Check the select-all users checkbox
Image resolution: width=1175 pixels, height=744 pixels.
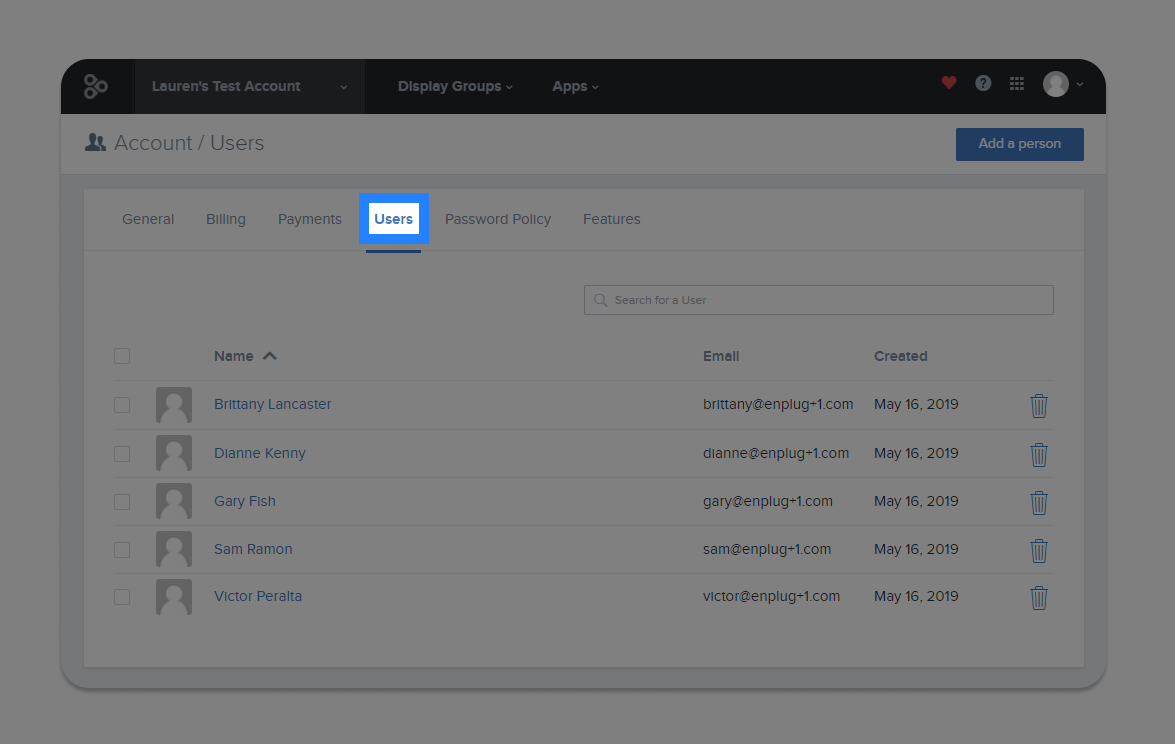point(122,355)
